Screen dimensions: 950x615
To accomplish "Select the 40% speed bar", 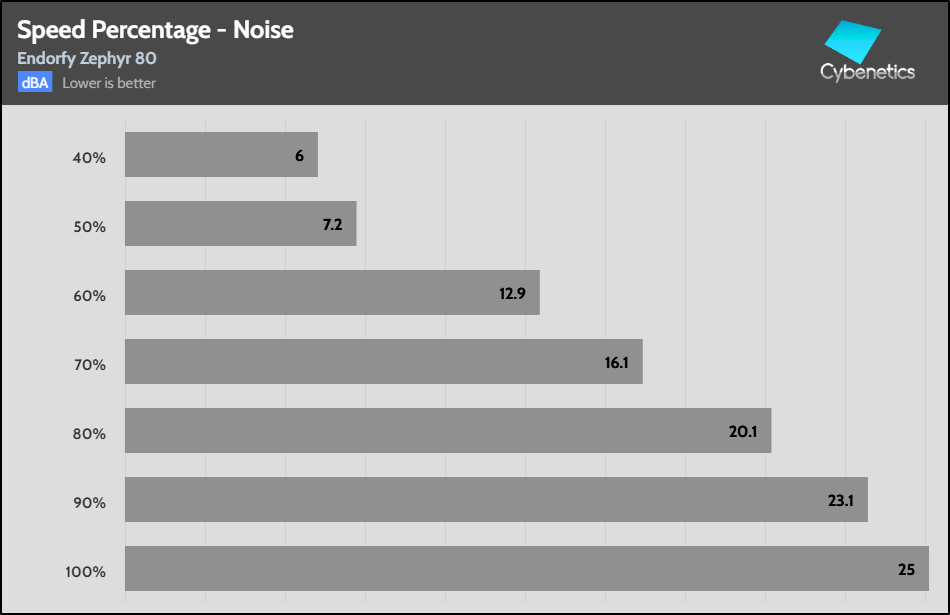I will [x=221, y=155].
